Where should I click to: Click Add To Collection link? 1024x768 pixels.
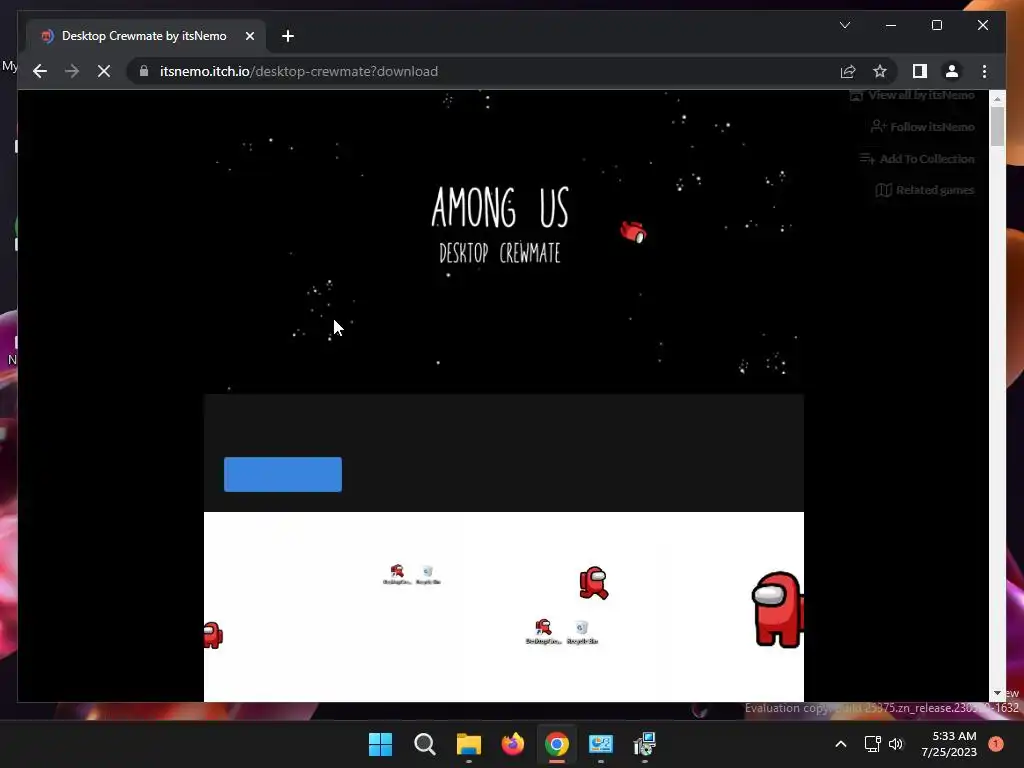point(917,159)
